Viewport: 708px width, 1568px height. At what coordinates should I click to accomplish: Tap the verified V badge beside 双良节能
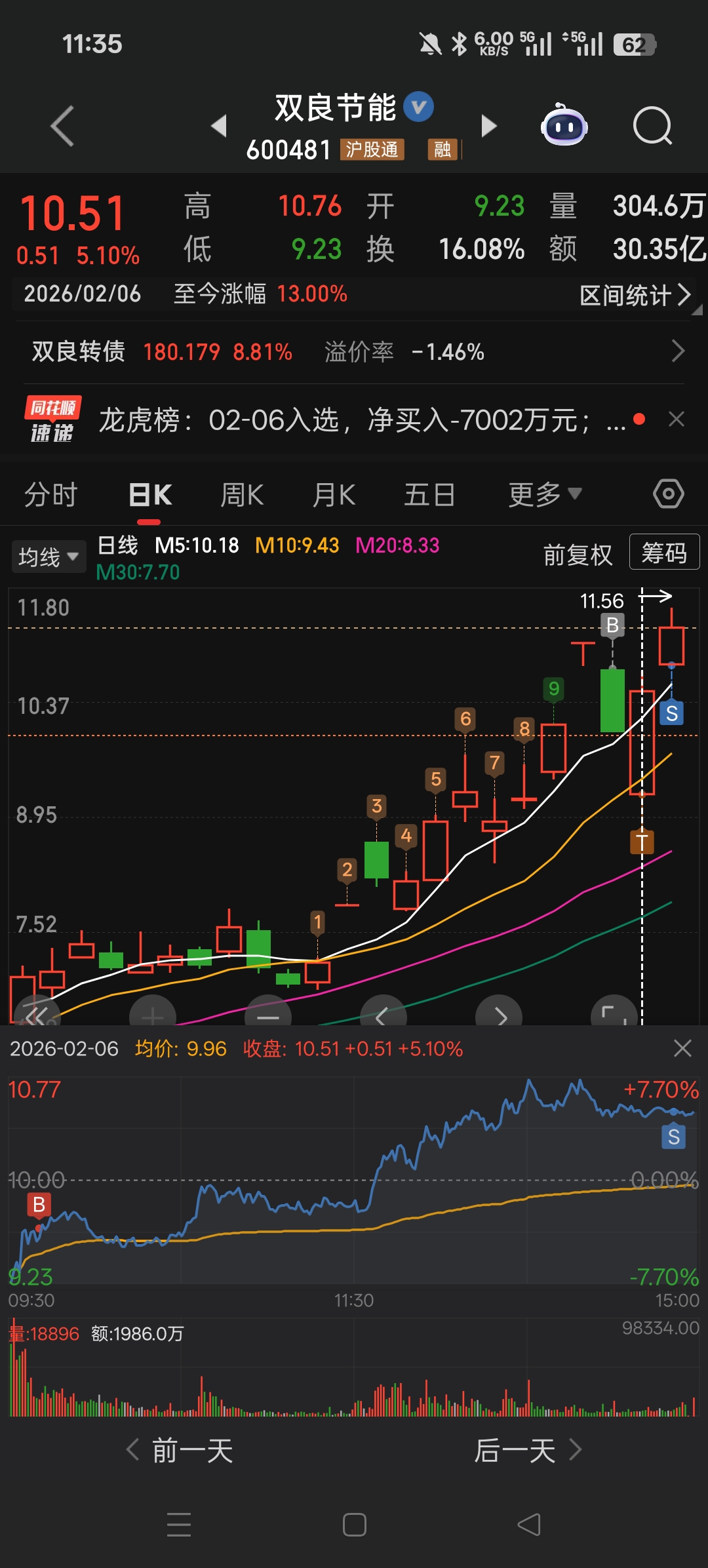tap(418, 107)
